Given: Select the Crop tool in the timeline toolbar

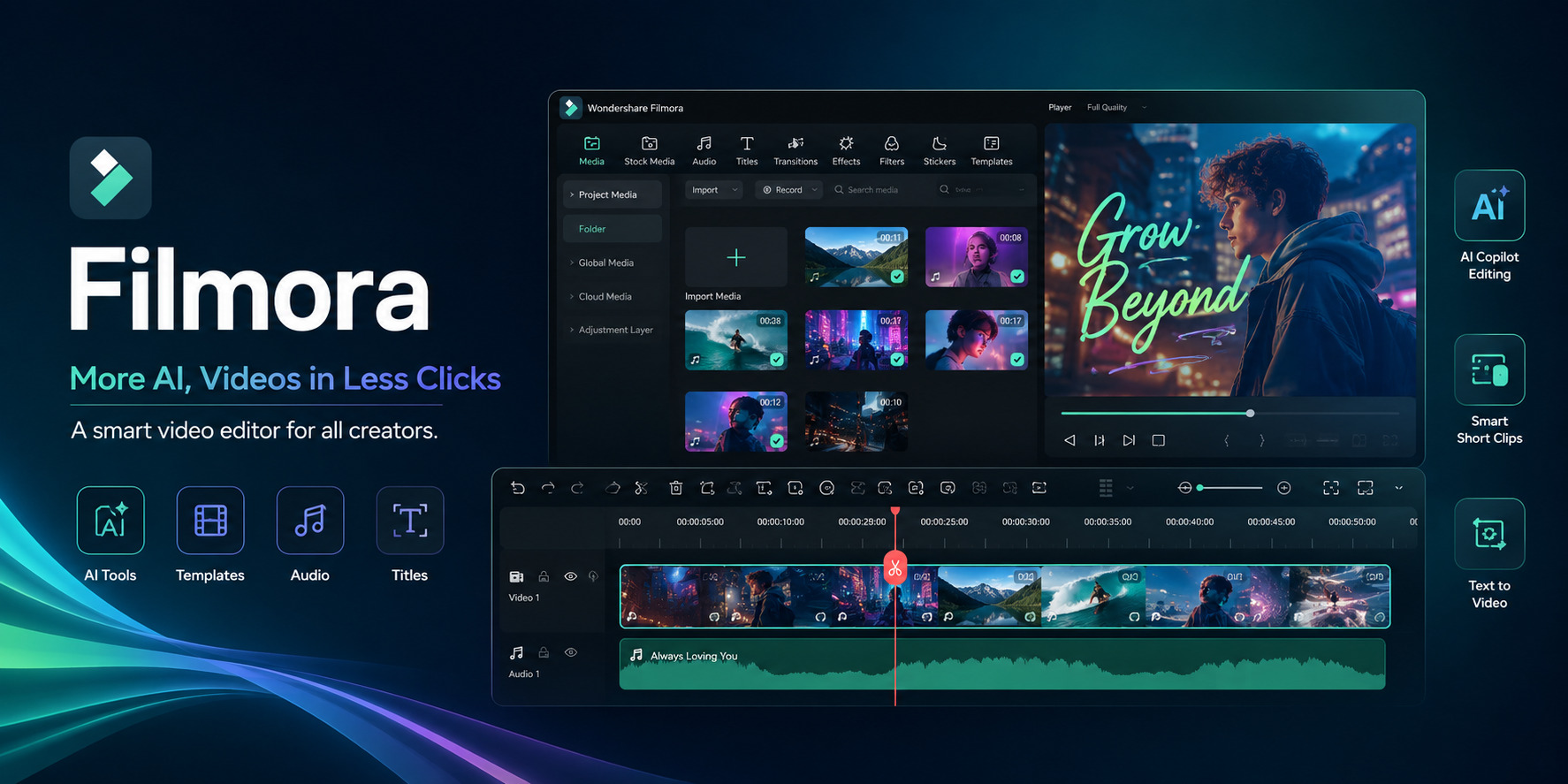Looking at the screenshot, I should (x=707, y=488).
